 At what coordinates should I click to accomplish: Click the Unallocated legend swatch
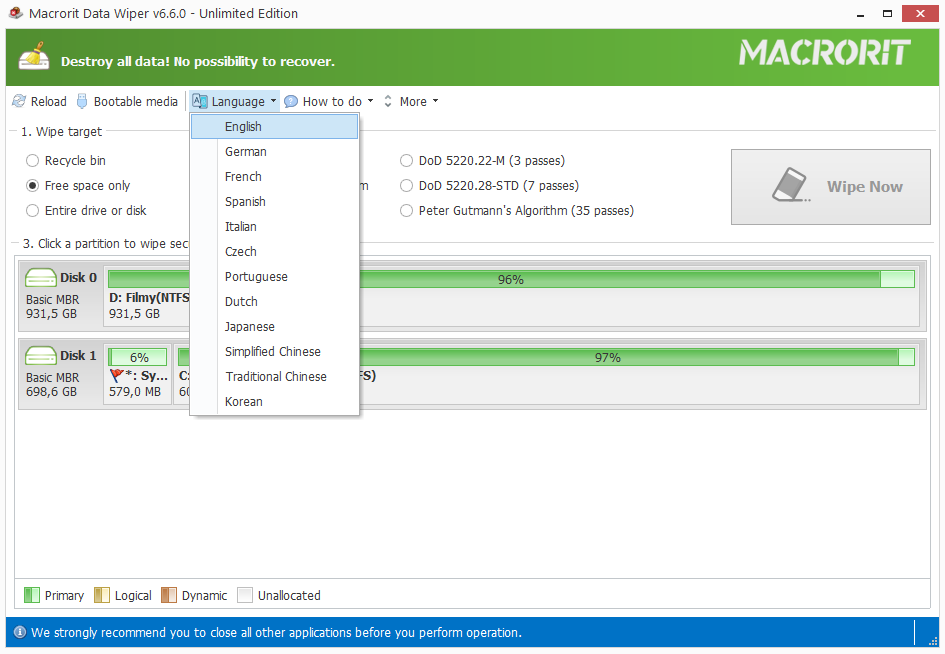(245, 596)
